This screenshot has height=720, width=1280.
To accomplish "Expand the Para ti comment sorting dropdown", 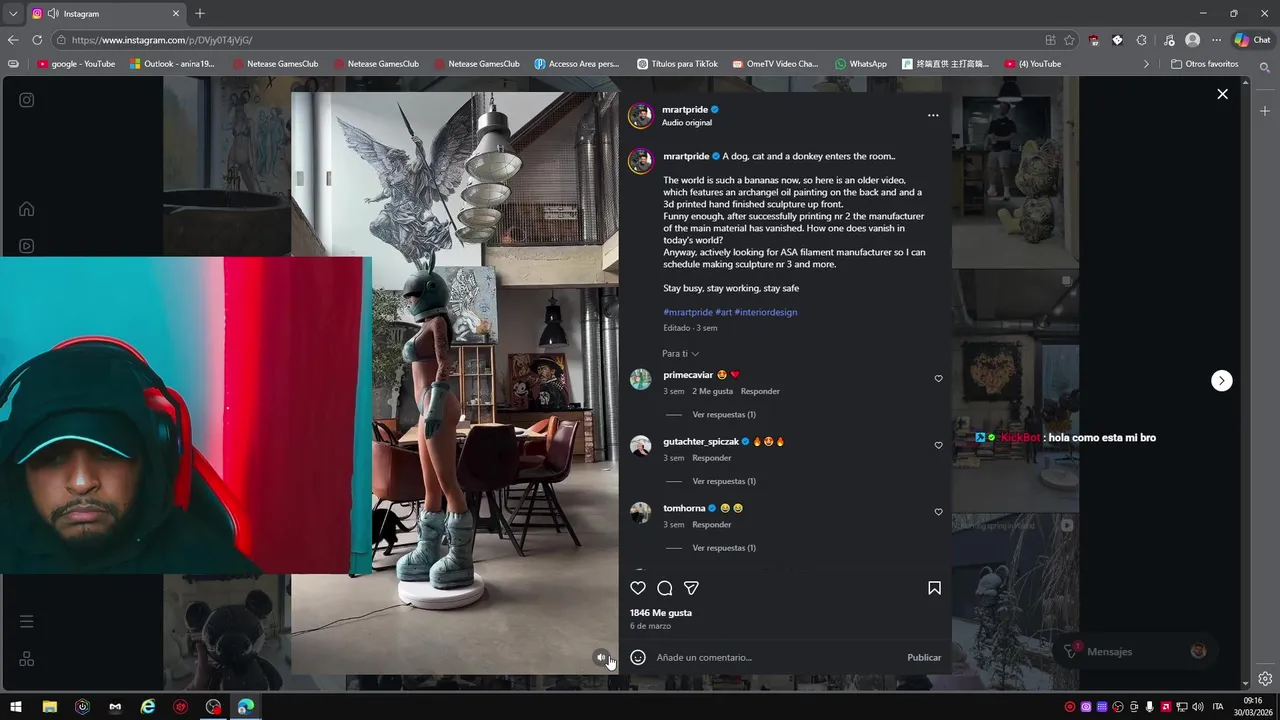I will tap(680, 354).
